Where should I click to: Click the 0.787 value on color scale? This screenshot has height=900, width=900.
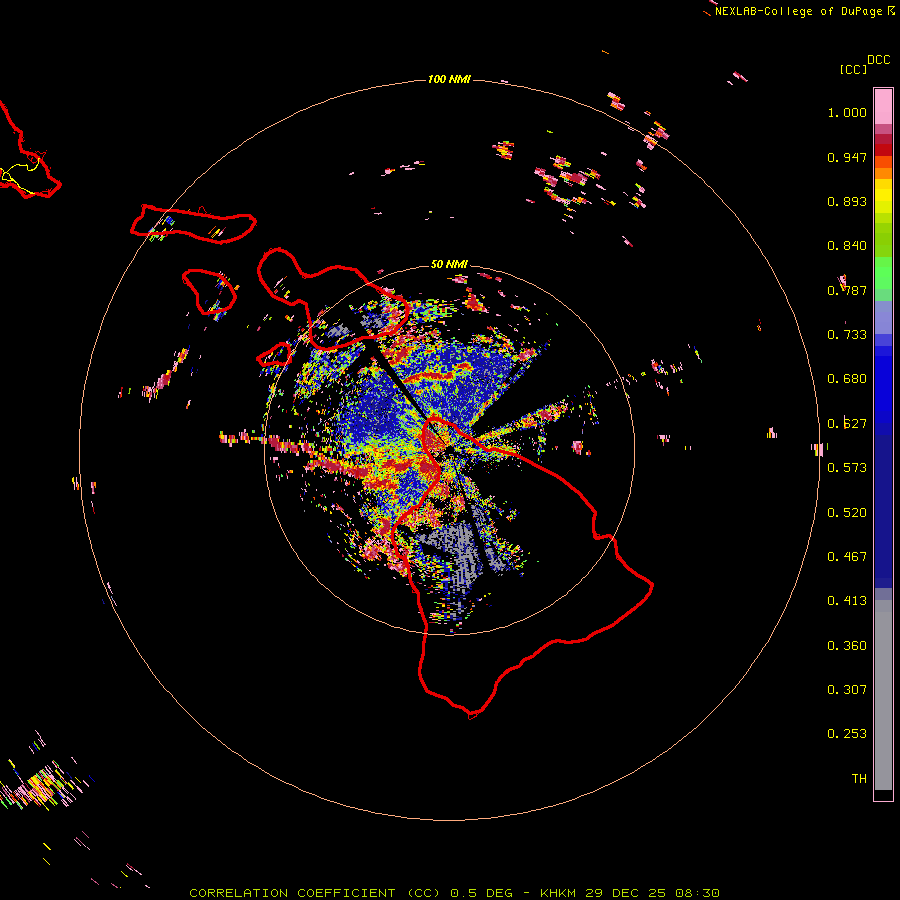tap(847, 290)
